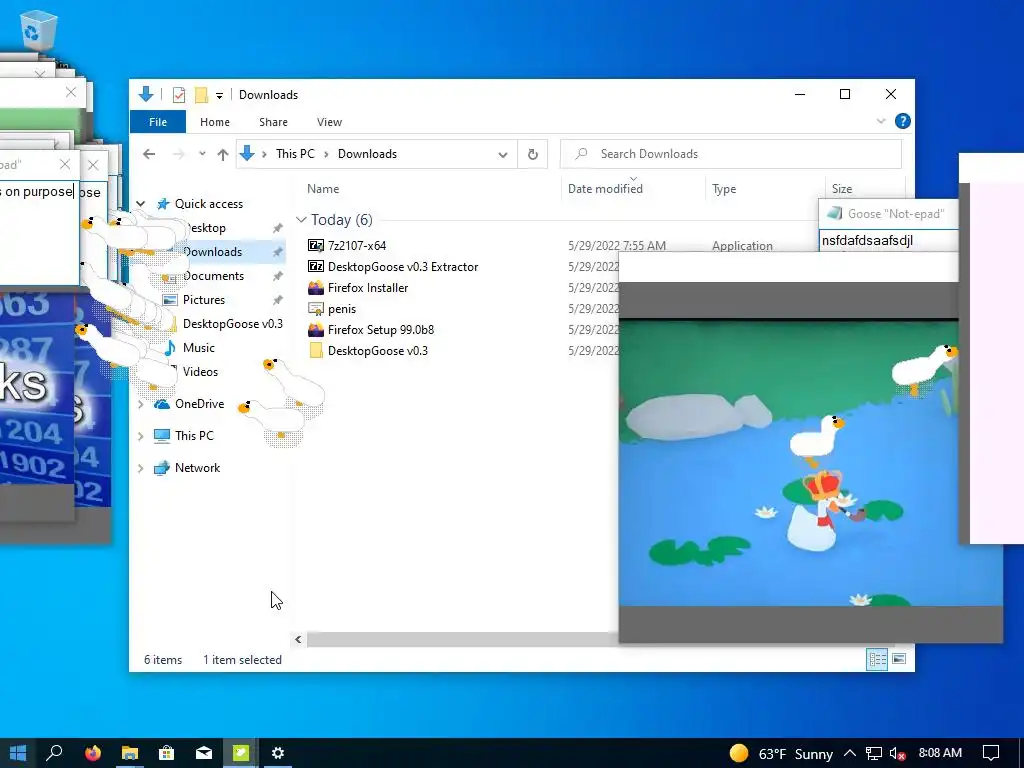Image resolution: width=1024 pixels, height=768 pixels.
Task: Open recent locations dropdown arrow
Action: point(202,154)
